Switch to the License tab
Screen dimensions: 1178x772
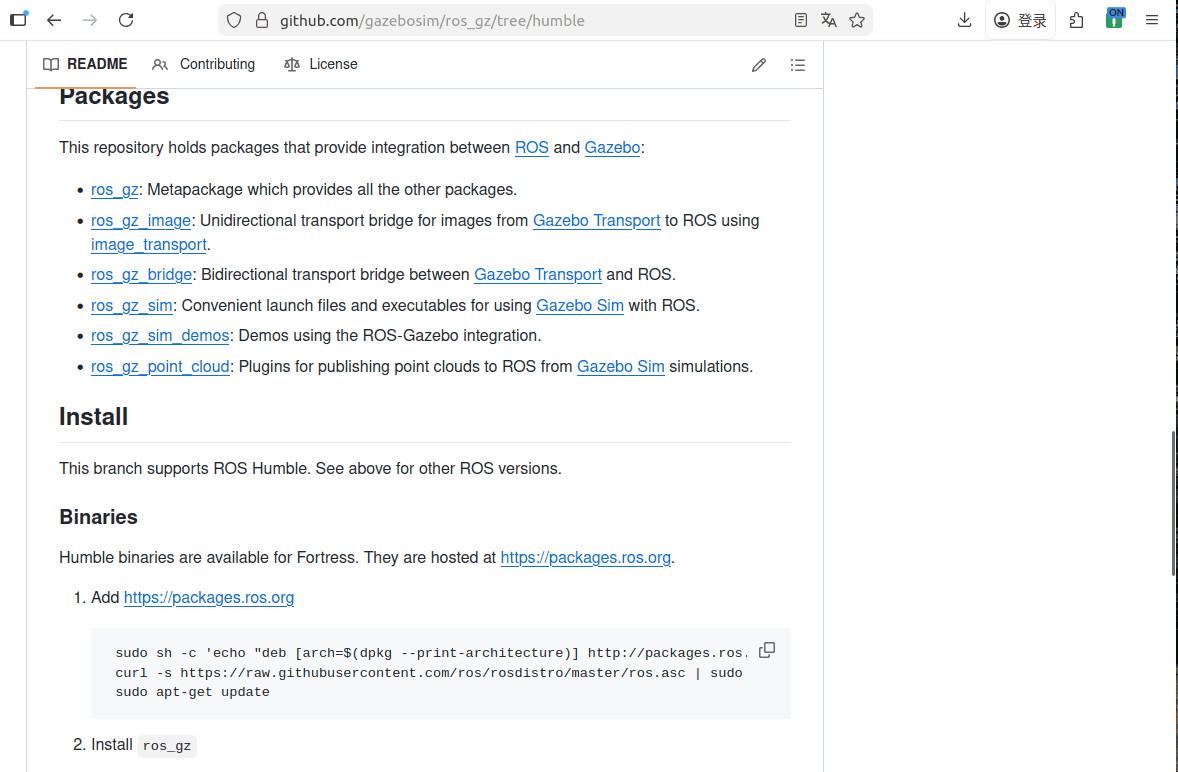pos(321,64)
